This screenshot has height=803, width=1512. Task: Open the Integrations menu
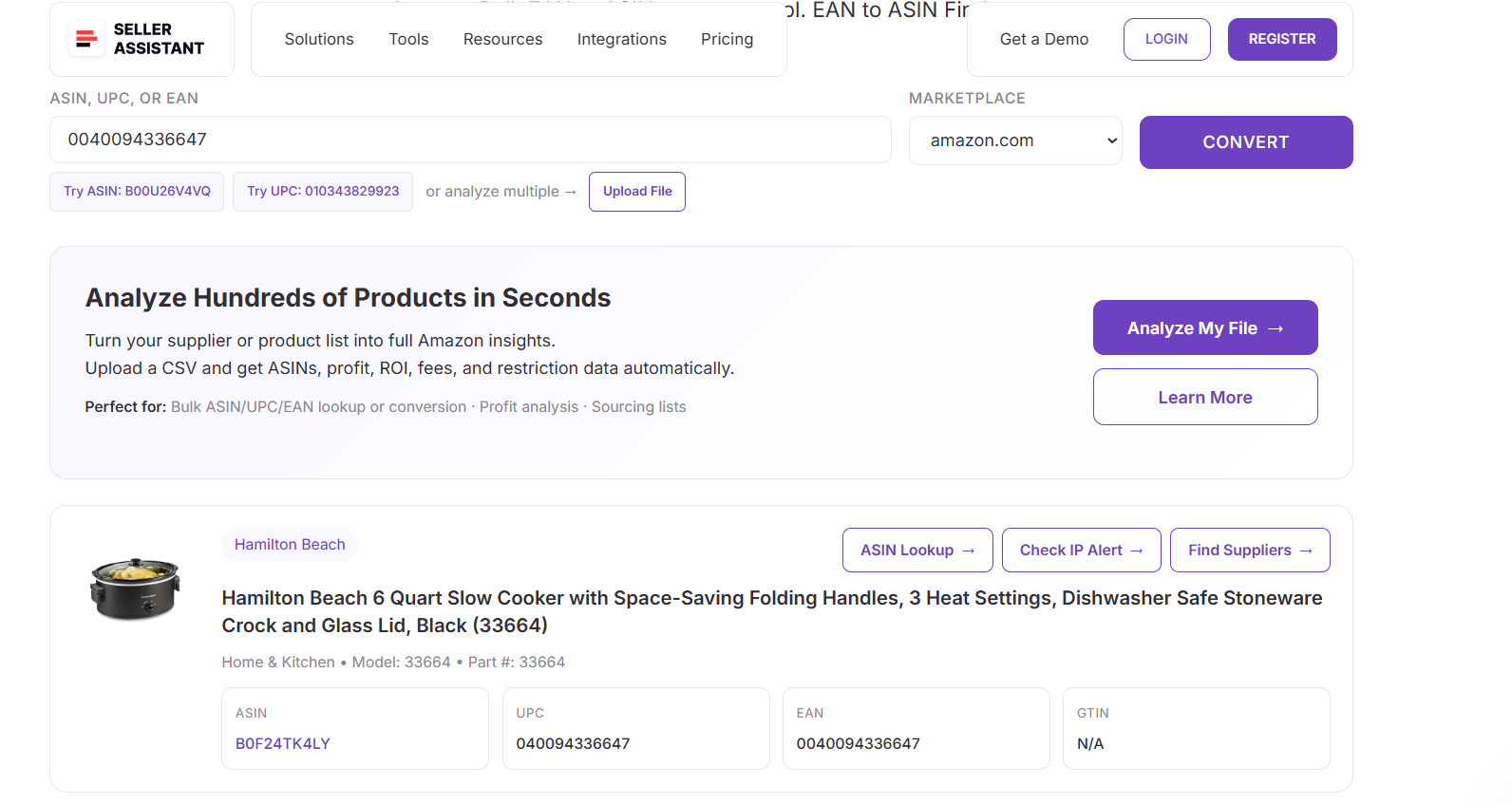click(621, 39)
